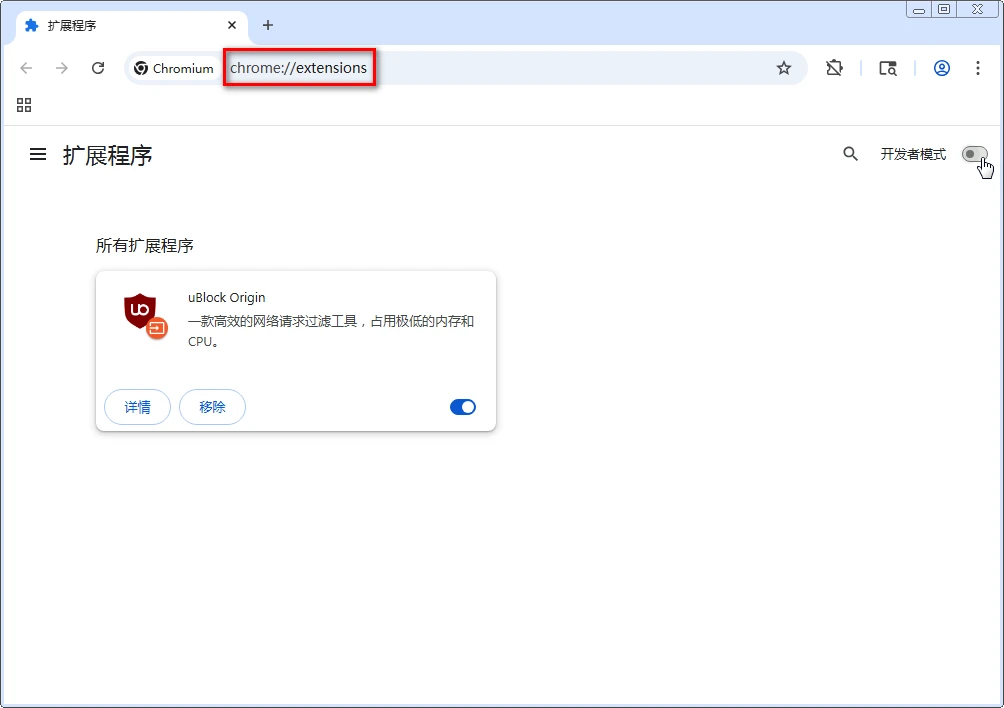Search extensions with the magnifier icon
The image size is (1004, 708).
850,154
